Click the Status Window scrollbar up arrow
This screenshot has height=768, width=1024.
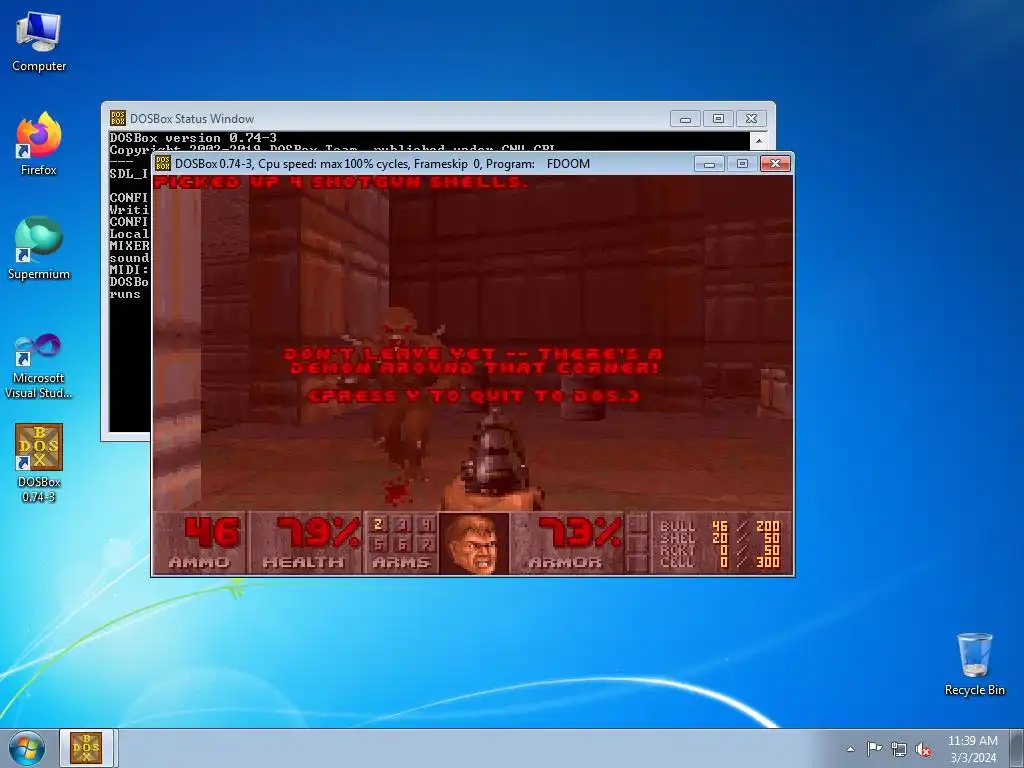759,140
